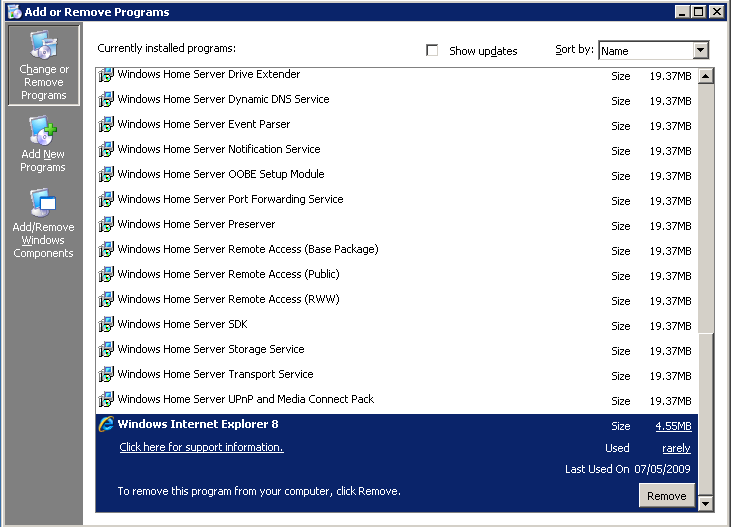Select Windows Home Server Drive Extender
The height and width of the screenshot is (527, 731).
397,75
